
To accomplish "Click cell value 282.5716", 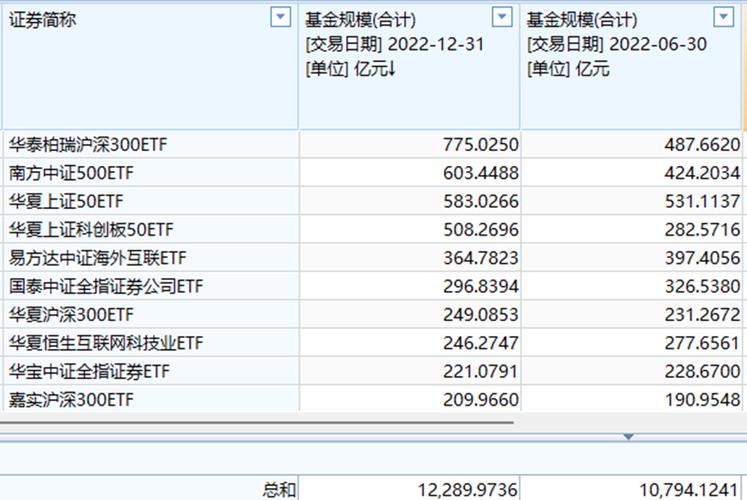I will click(703, 230).
